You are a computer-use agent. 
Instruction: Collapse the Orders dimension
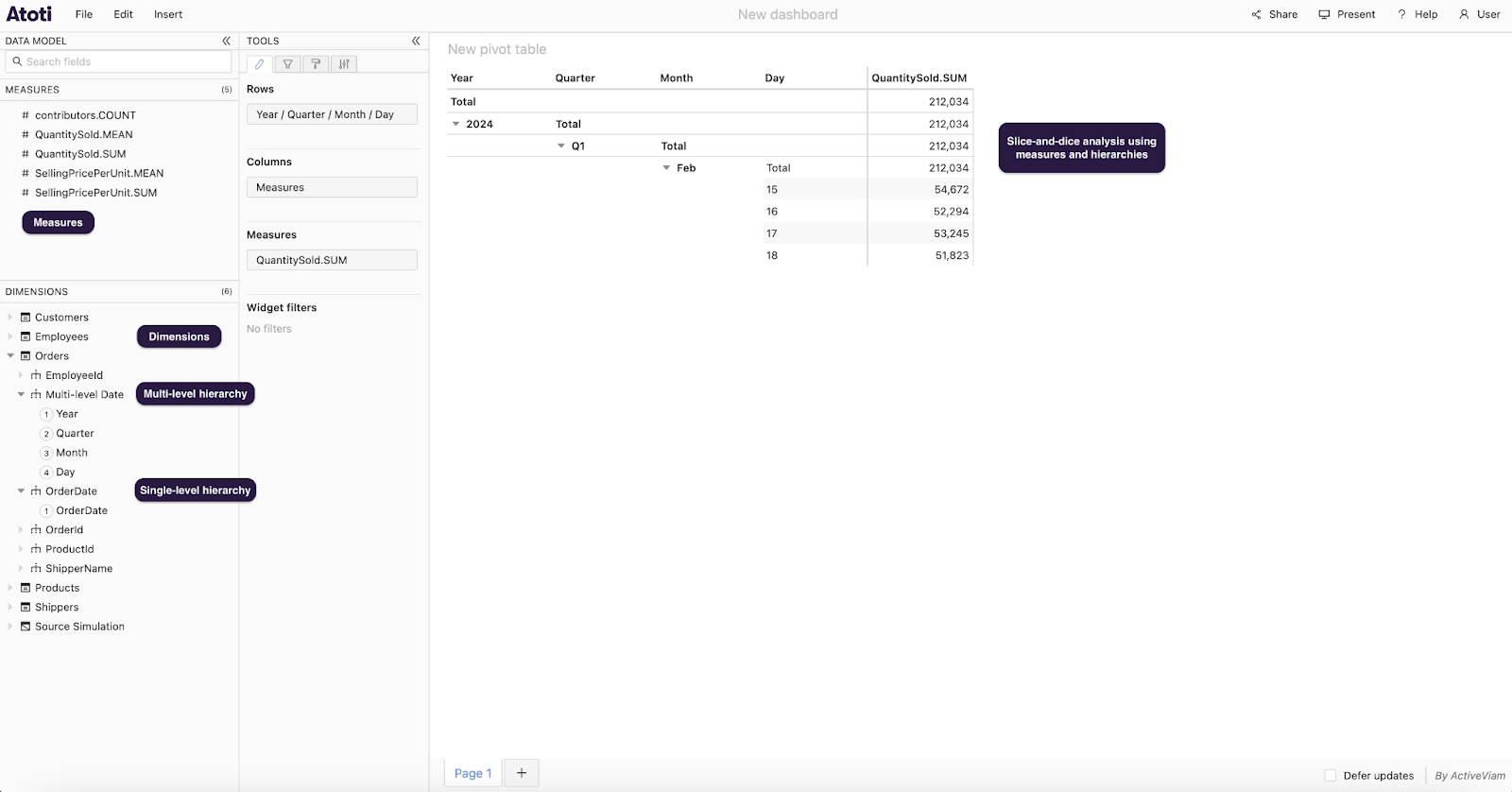(x=10, y=356)
